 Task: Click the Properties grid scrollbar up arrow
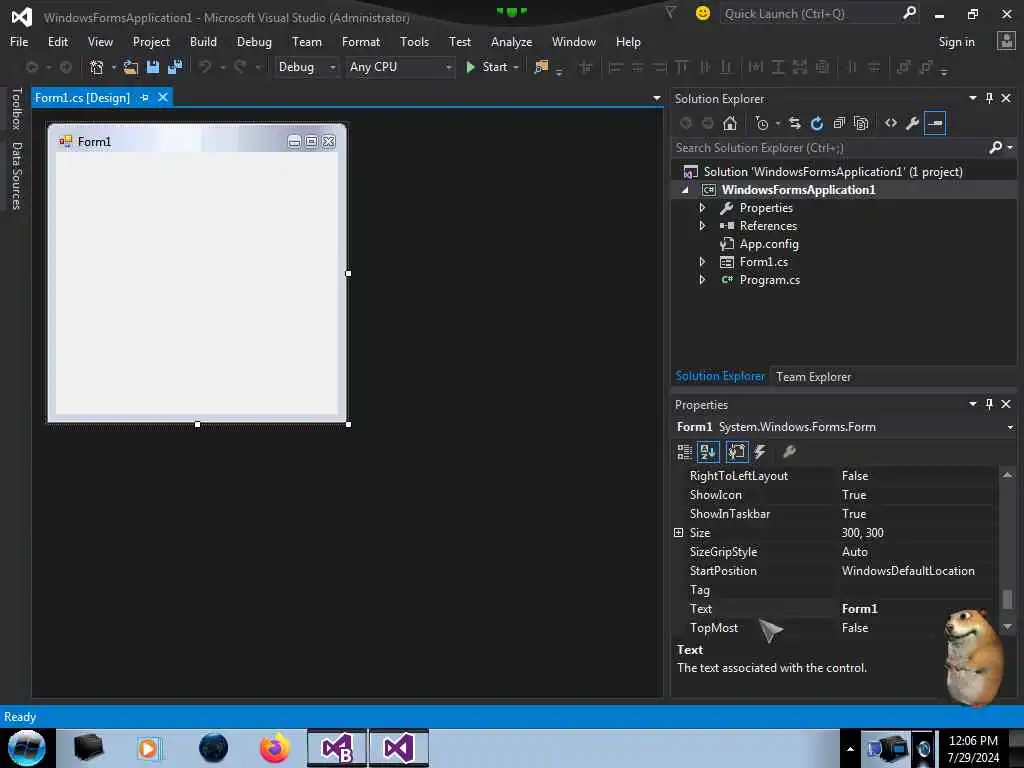[x=1007, y=475]
